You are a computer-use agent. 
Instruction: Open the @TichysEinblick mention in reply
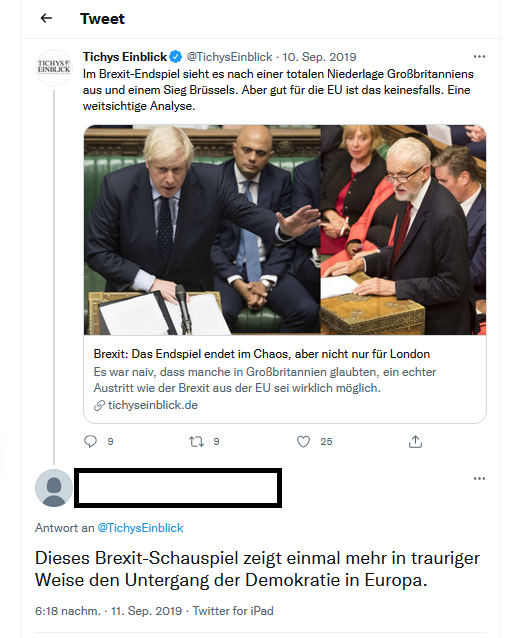(140, 528)
